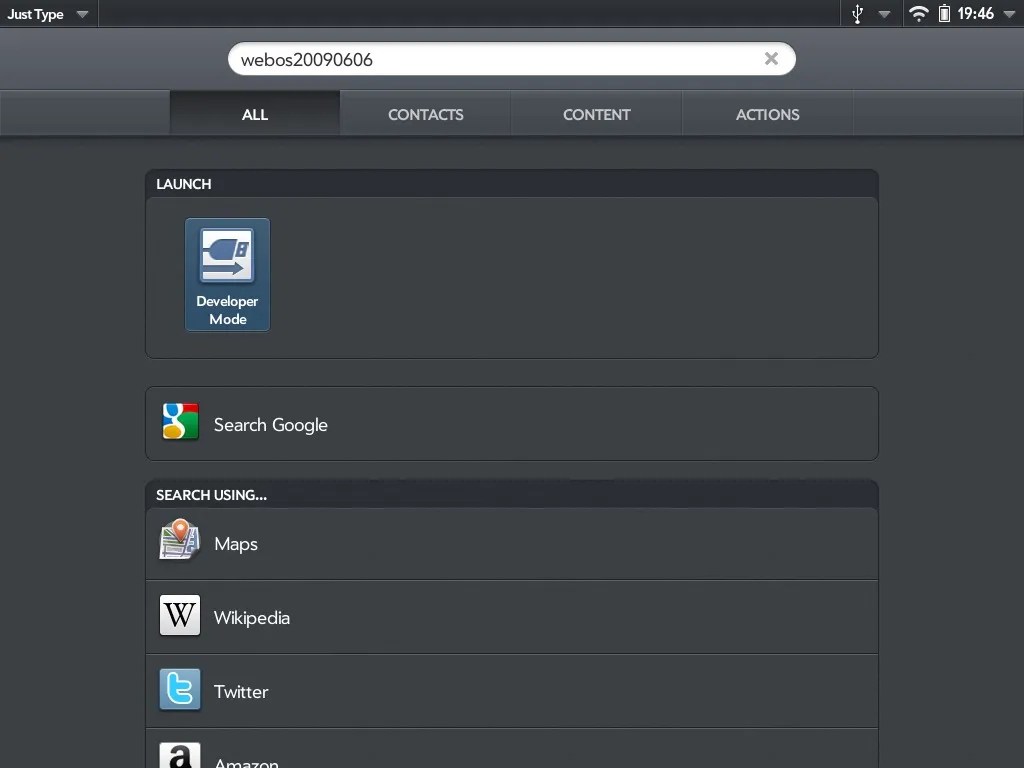Expand the USB dropdown arrow

coord(882,14)
